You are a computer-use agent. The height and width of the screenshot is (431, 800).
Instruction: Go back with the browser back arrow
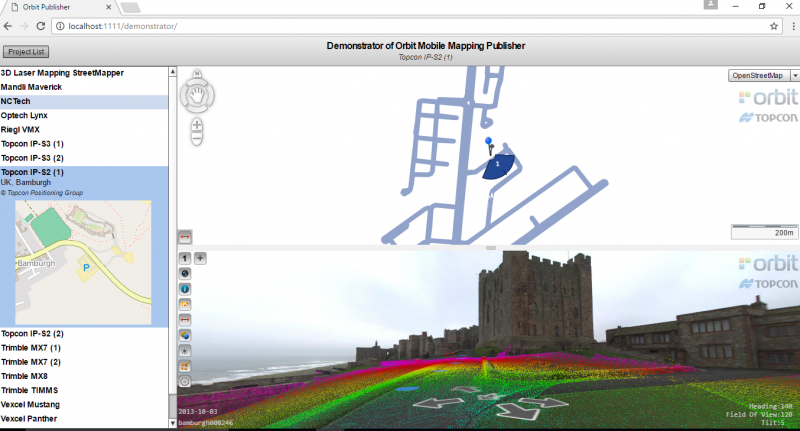click(x=8, y=26)
